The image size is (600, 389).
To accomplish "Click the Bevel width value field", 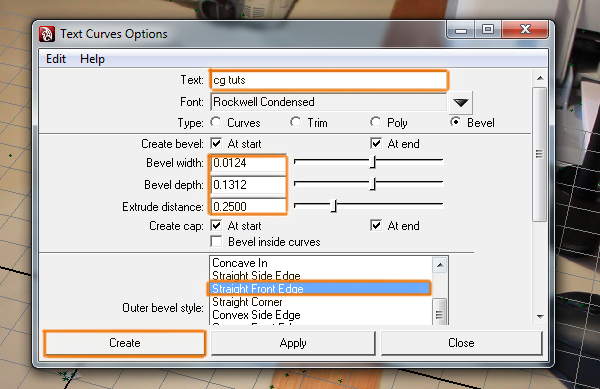I will pos(248,163).
